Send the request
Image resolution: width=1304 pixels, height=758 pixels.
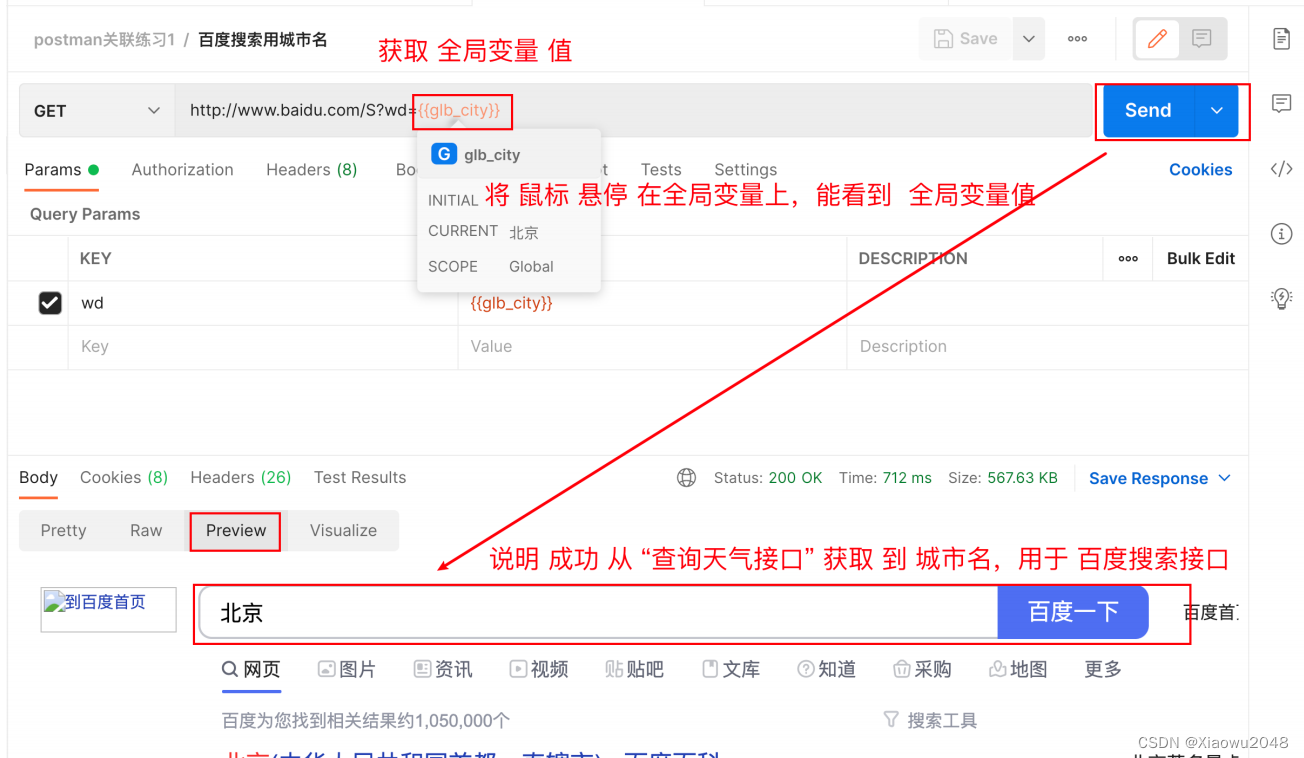[1148, 111]
